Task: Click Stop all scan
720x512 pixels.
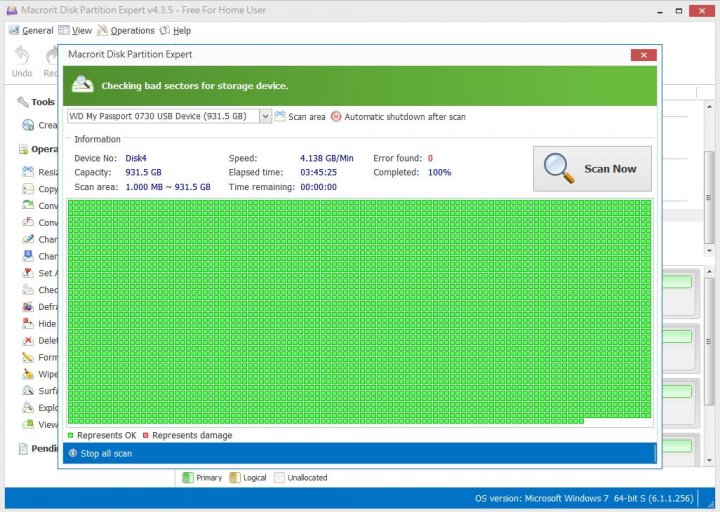Action: coord(106,454)
